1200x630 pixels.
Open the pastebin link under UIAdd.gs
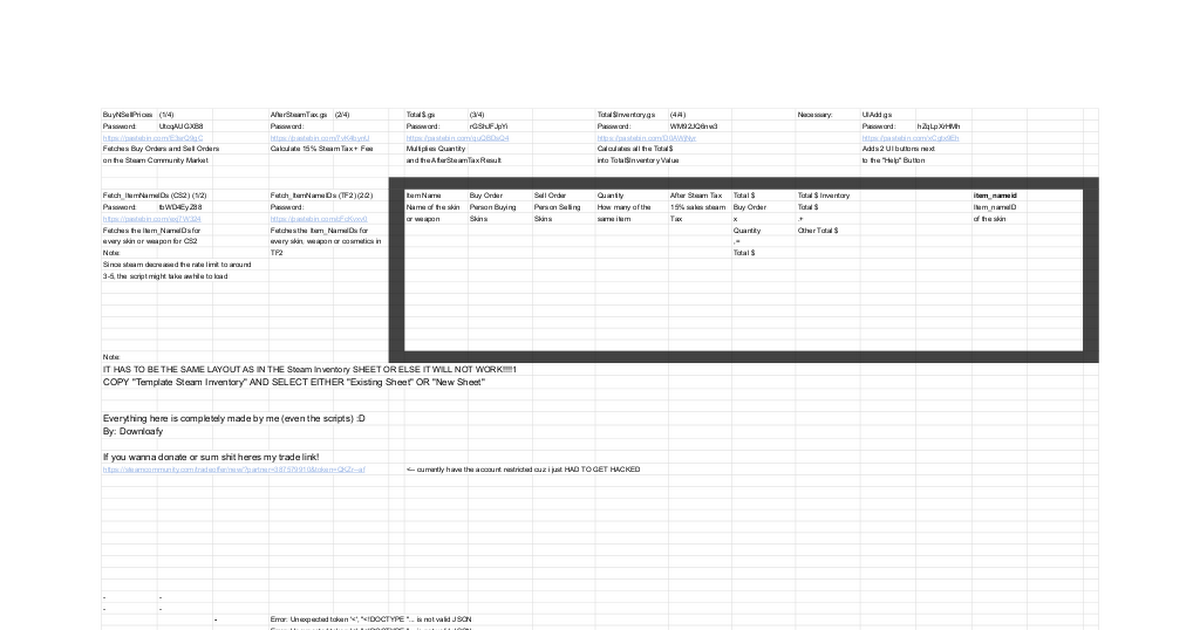pyautogui.click(x=910, y=138)
